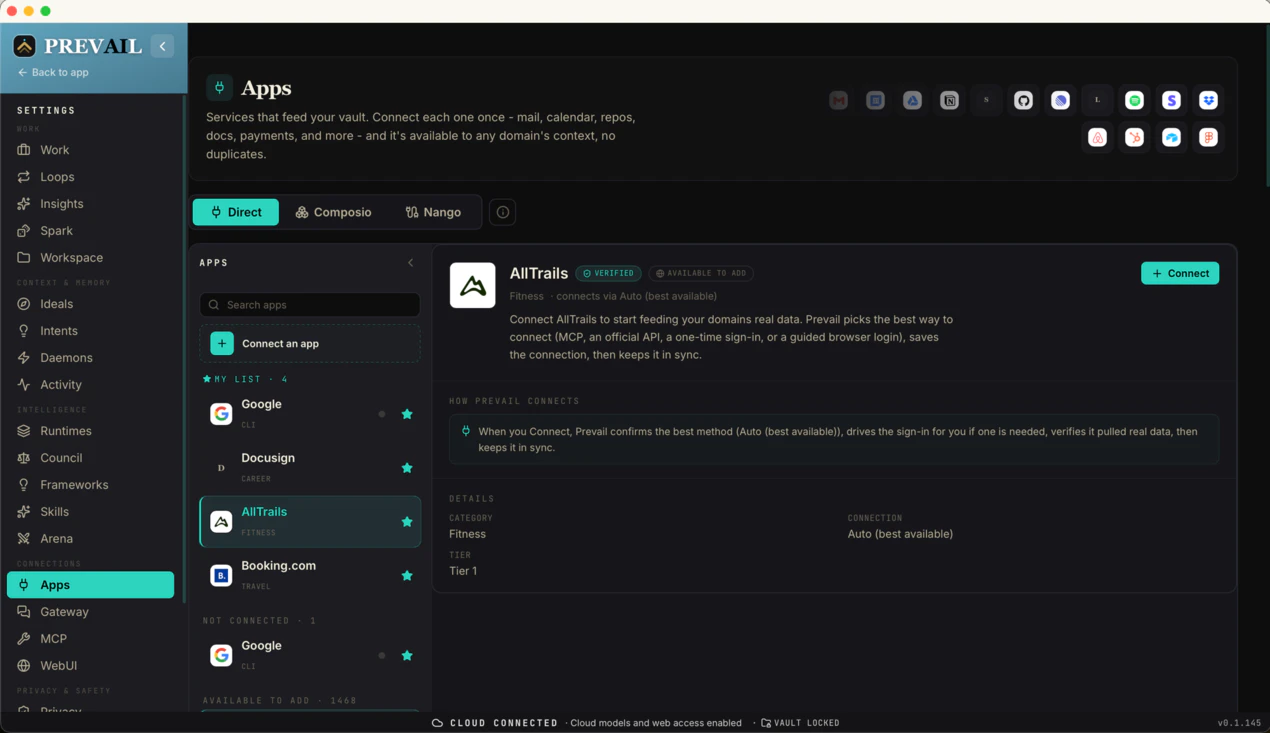This screenshot has height=733, width=1270.
Task: Unstar Booking.com in My List
Action: [x=407, y=575]
